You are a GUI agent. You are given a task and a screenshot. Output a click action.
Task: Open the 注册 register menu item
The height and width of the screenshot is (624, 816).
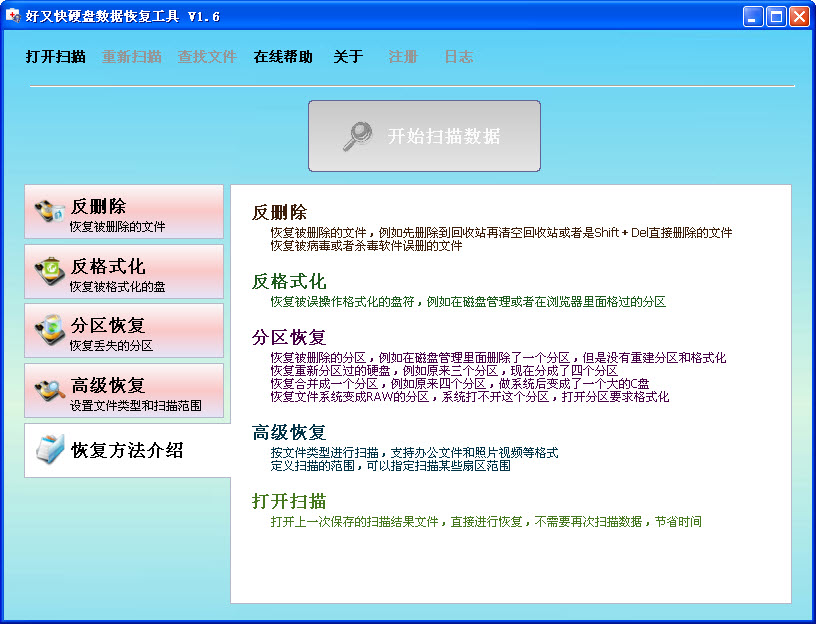[x=403, y=57]
